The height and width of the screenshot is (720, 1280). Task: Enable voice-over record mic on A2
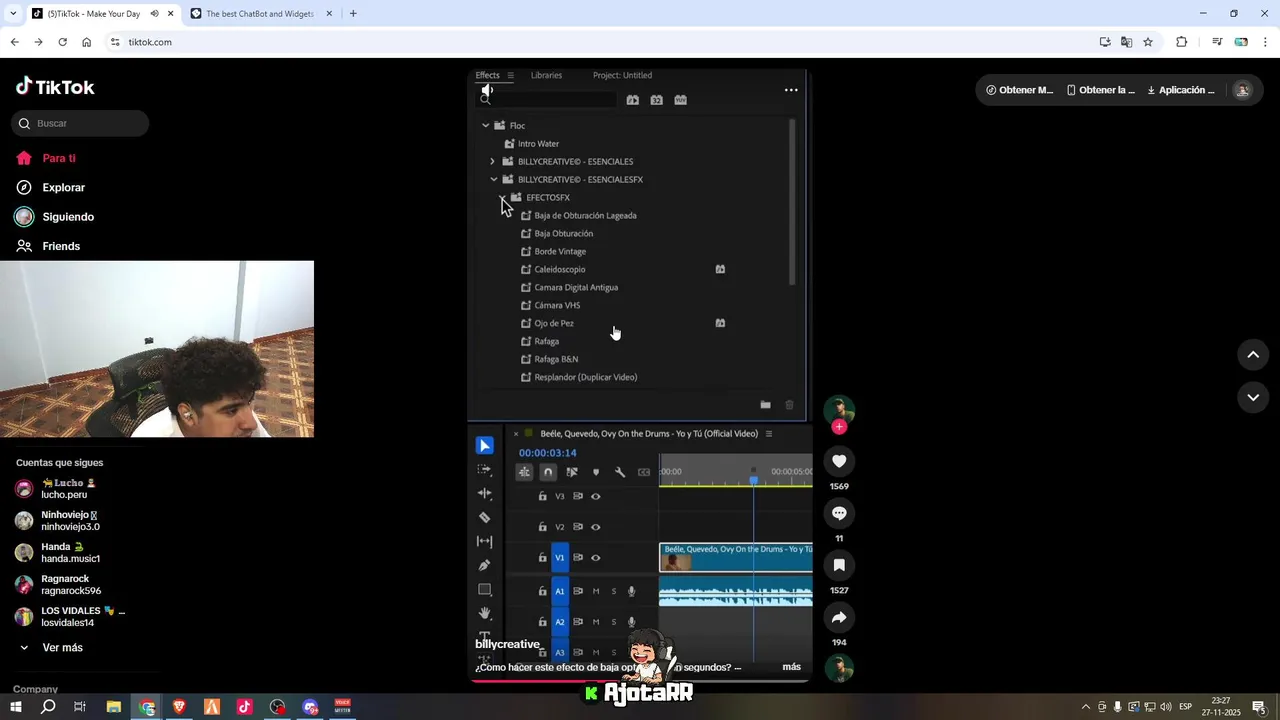coord(631,622)
